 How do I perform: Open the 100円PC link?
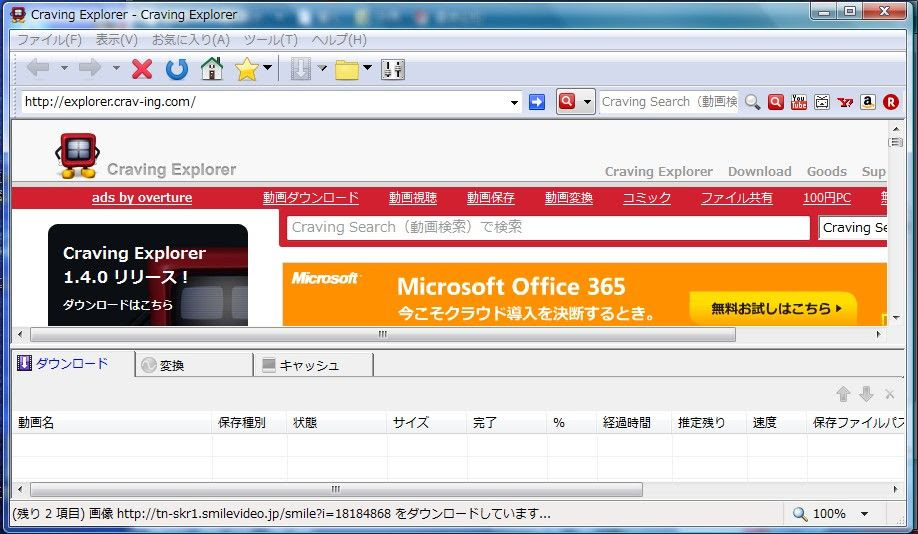(827, 198)
